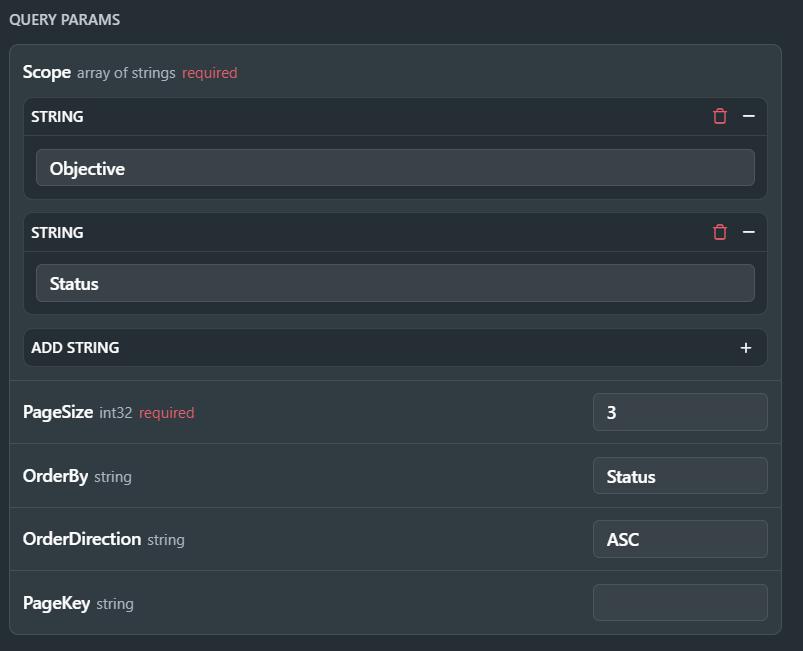Image resolution: width=803 pixels, height=651 pixels.
Task: Click the first STRING header label
Action: coord(57,117)
